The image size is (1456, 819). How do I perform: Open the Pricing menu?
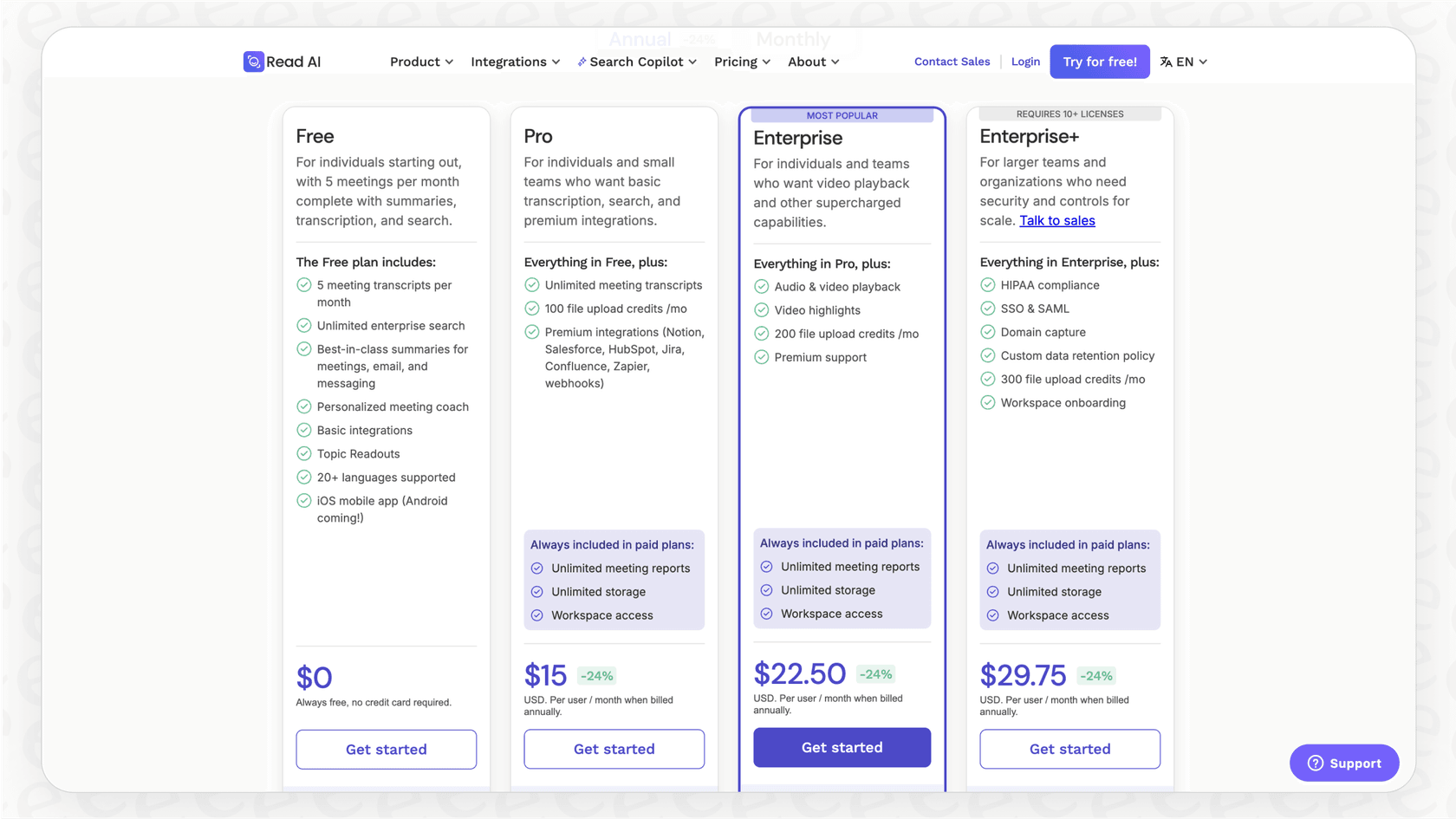742,62
